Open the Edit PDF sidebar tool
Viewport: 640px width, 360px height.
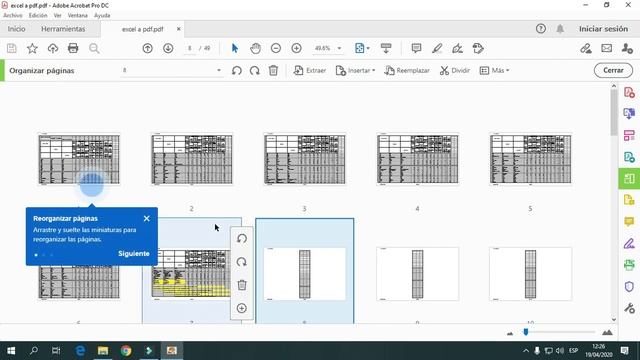tap(629, 135)
